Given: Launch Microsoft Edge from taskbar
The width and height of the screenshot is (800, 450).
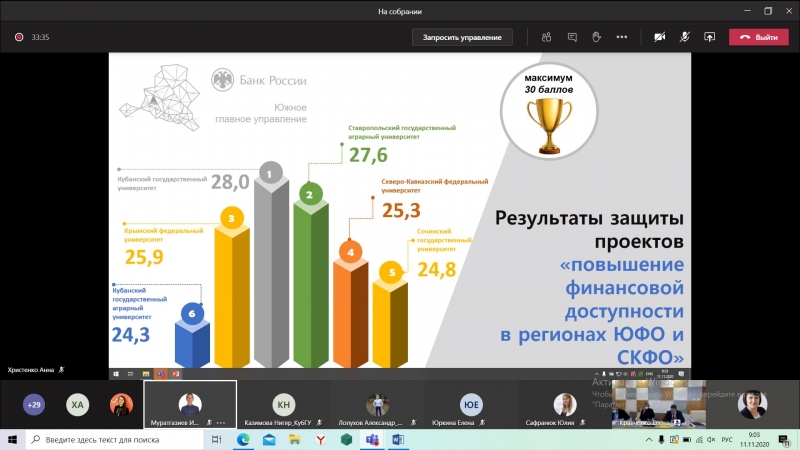Looking at the screenshot, I should point(243,439).
